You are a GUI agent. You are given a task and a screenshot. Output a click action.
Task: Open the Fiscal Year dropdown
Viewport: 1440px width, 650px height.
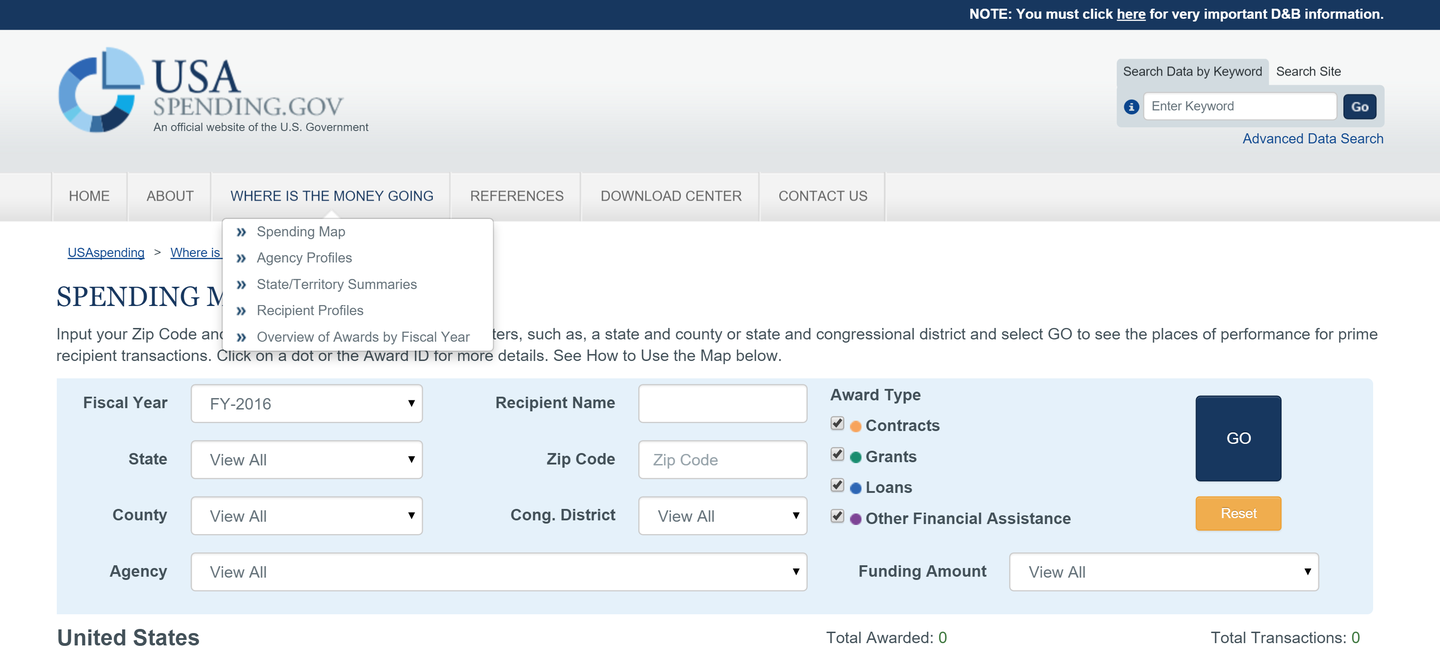pyautogui.click(x=306, y=404)
